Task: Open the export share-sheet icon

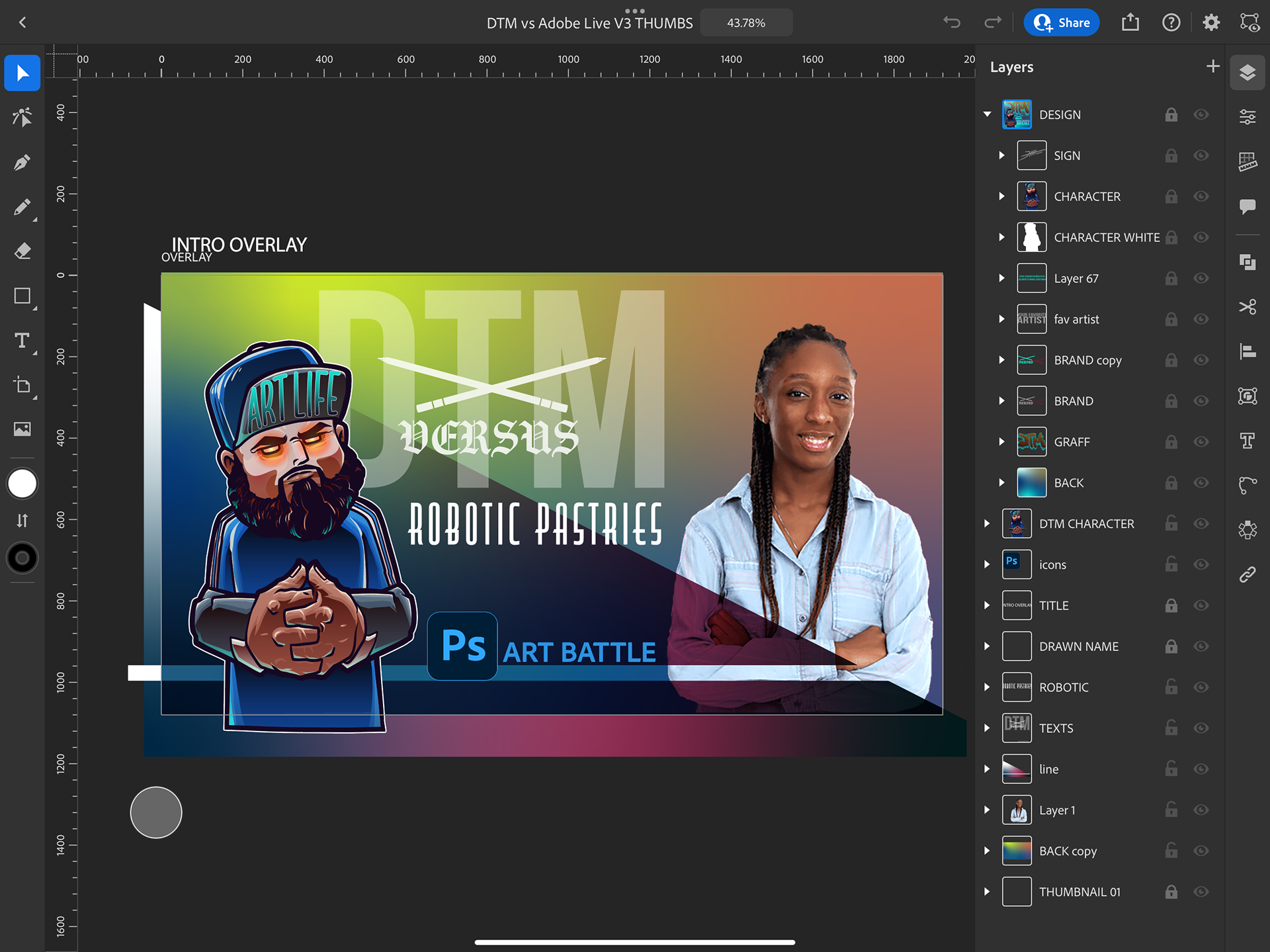Action: point(1130,22)
